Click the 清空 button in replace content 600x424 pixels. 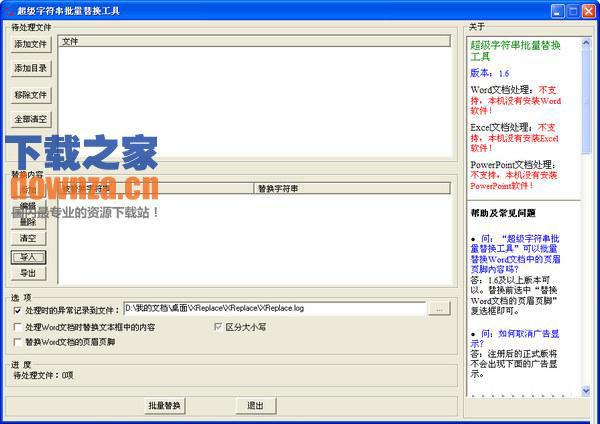28,238
